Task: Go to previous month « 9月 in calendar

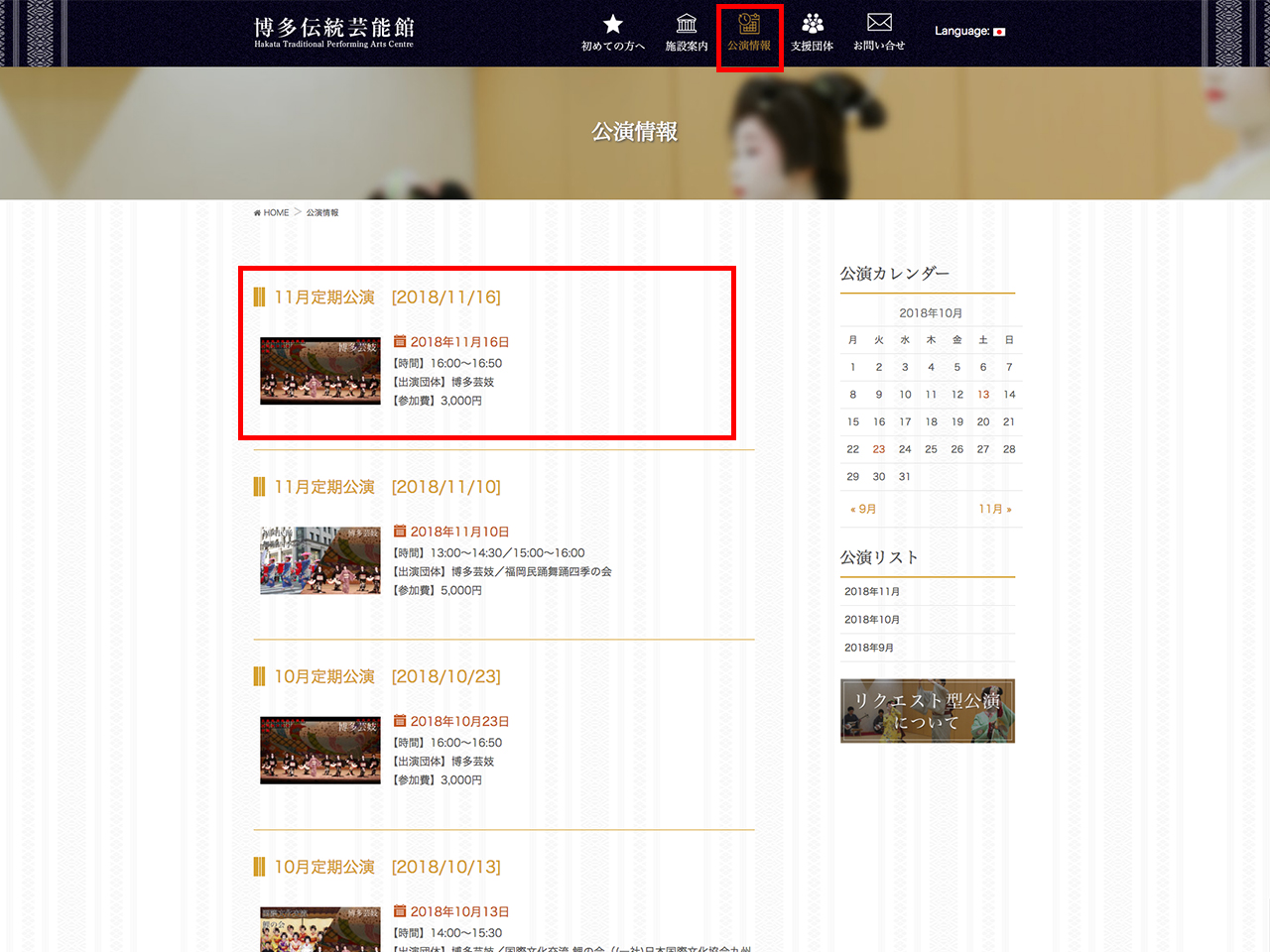Action: pyautogui.click(x=863, y=509)
